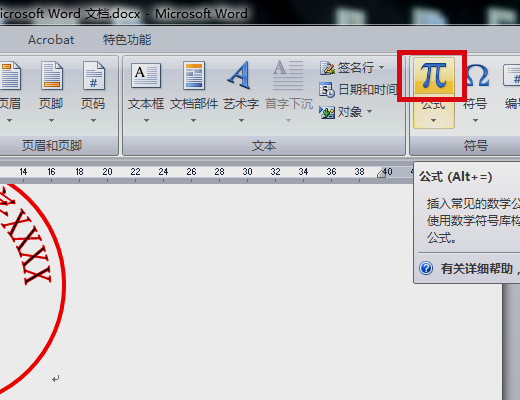520x400 pixels.
Task: Expand the Symbol (符号) dropdown arrow
Action: click(476, 120)
